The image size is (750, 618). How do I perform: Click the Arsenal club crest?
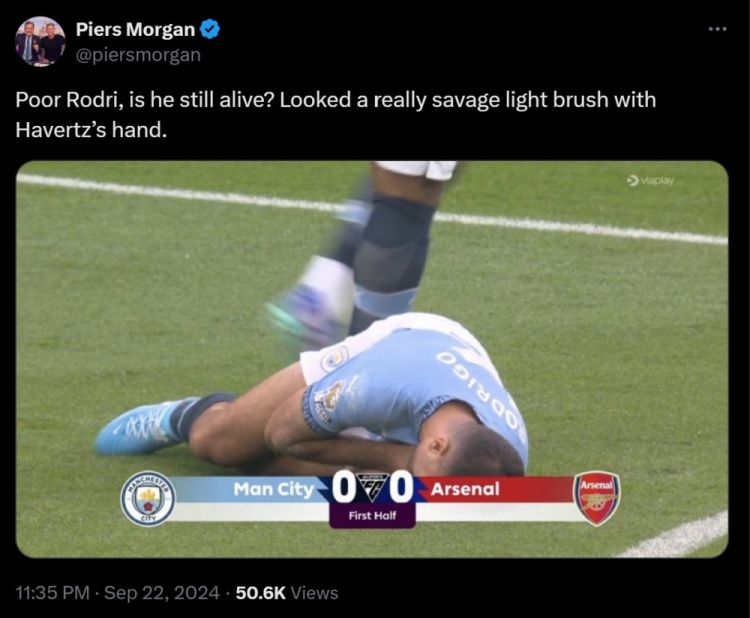pos(596,498)
